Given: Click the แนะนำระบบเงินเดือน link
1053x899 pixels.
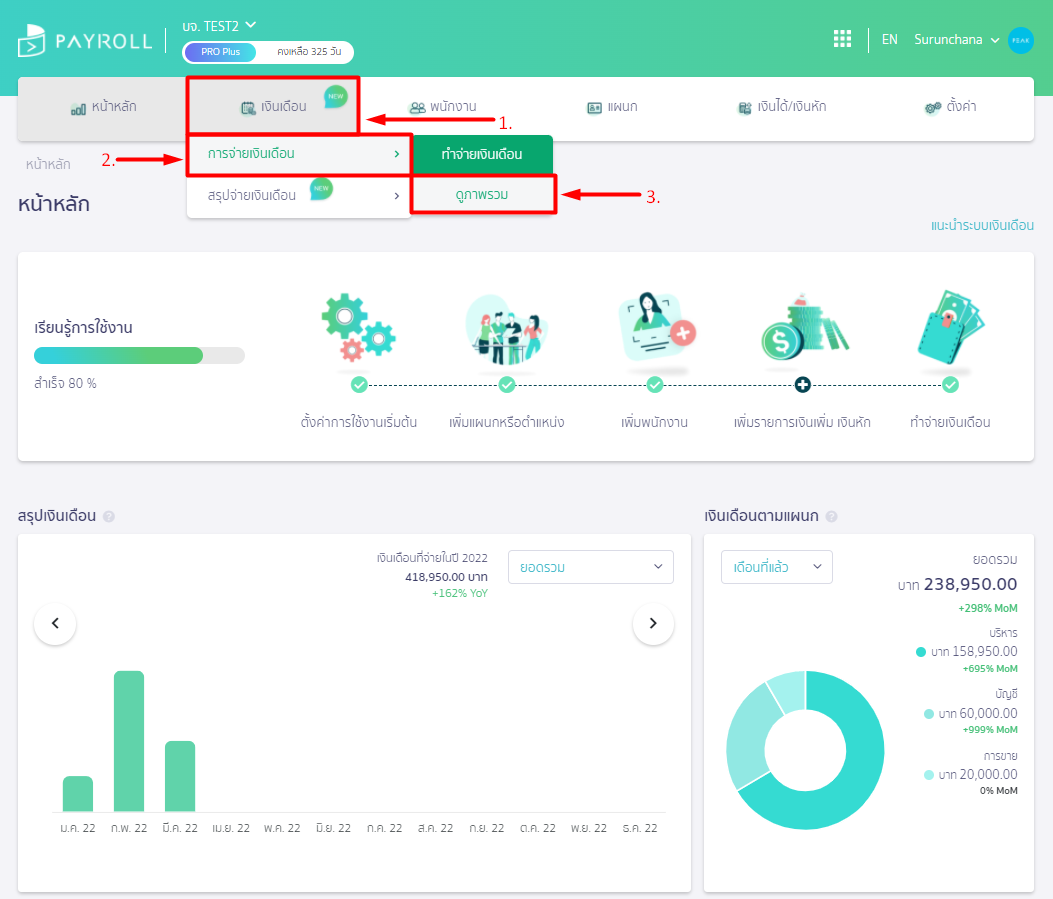Looking at the screenshot, I should [981, 226].
